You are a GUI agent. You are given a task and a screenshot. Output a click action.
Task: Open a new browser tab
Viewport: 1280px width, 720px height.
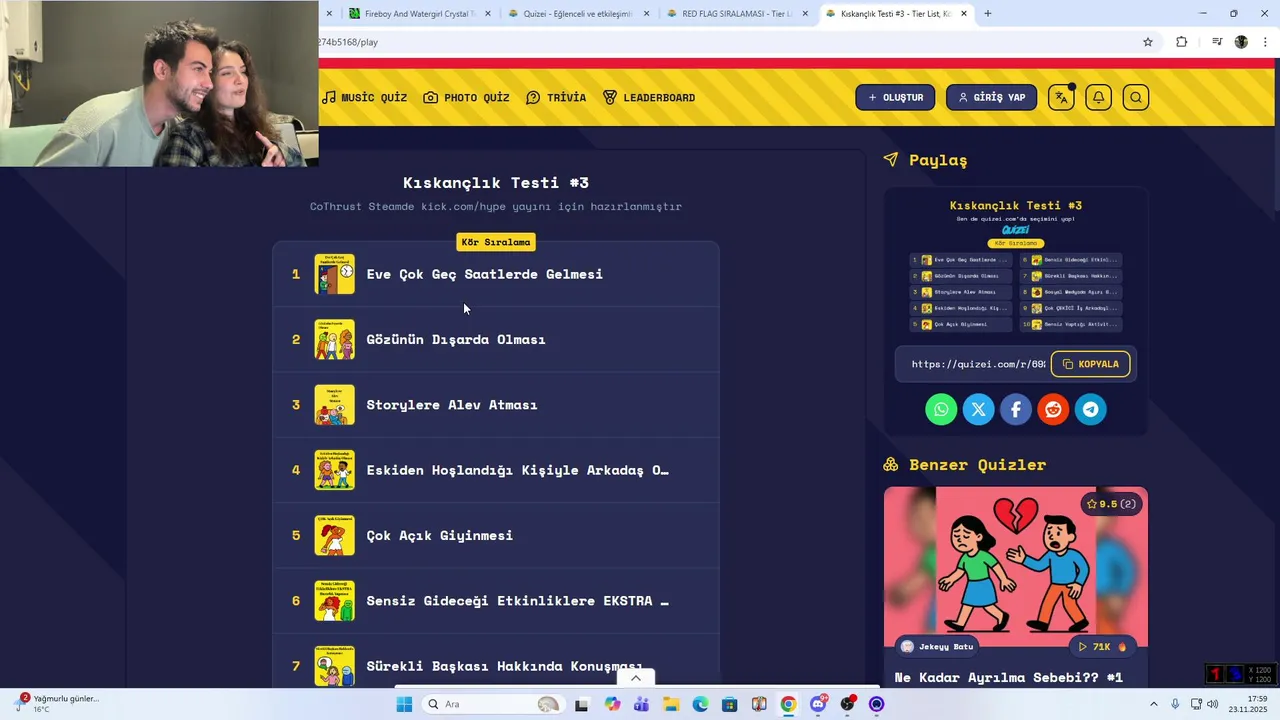[x=988, y=14]
